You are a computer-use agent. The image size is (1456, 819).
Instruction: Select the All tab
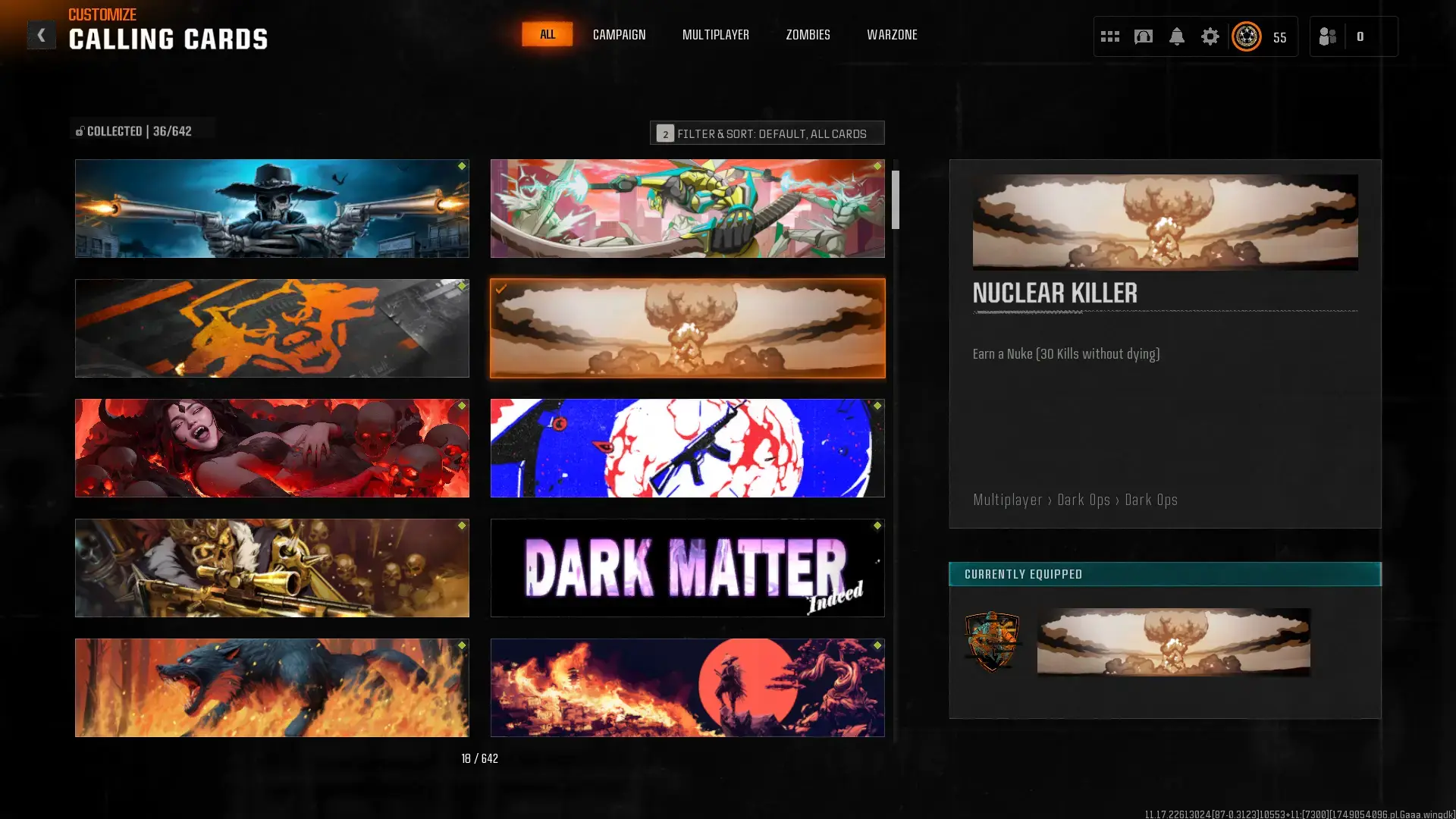point(547,34)
